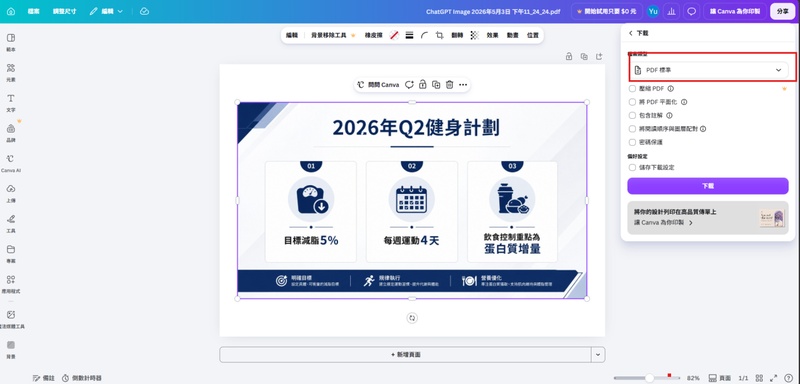Open the PDF 標準 file type dropdown
The image size is (800, 384).
(708, 70)
